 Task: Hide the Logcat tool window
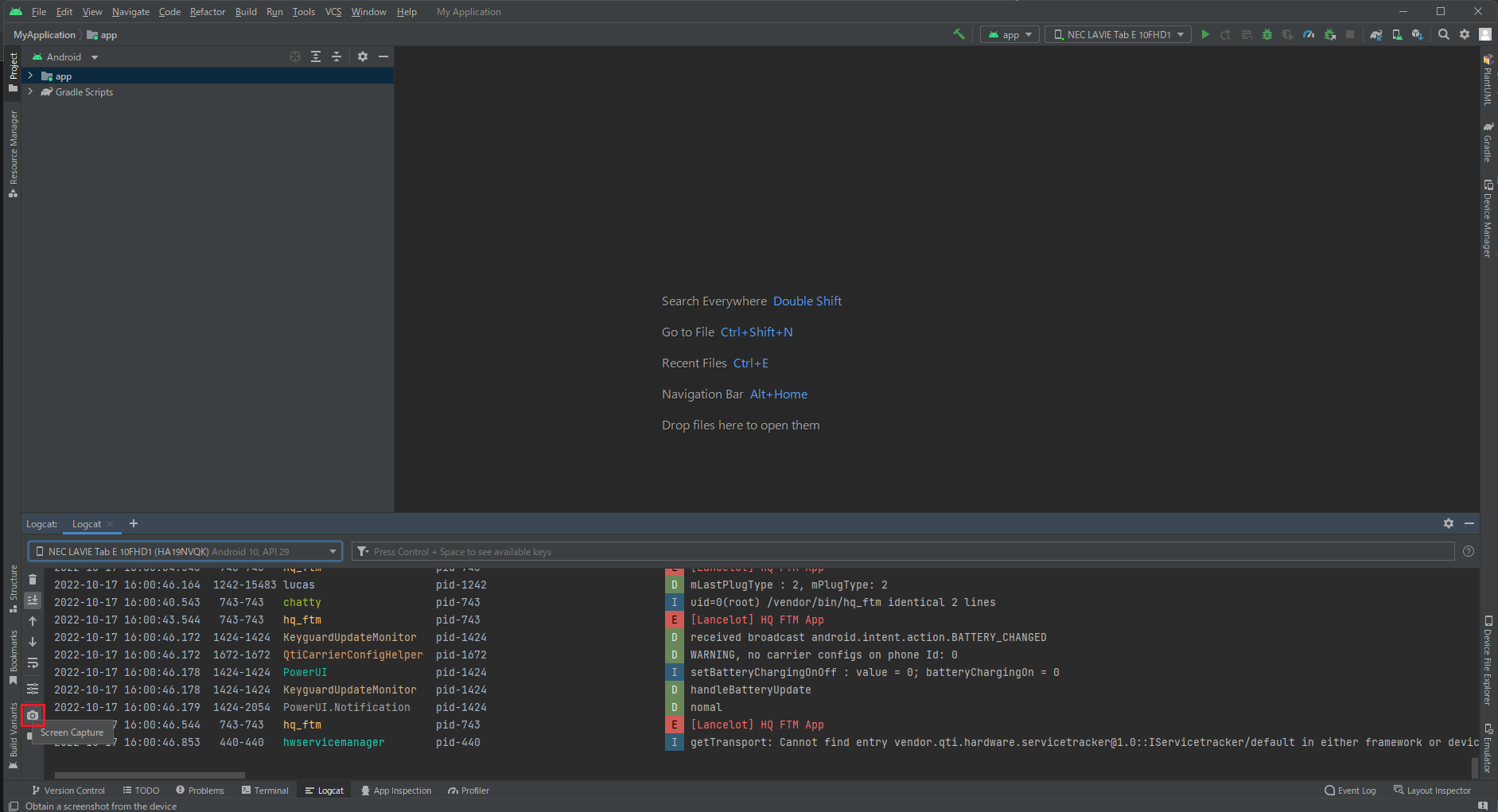click(1469, 523)
